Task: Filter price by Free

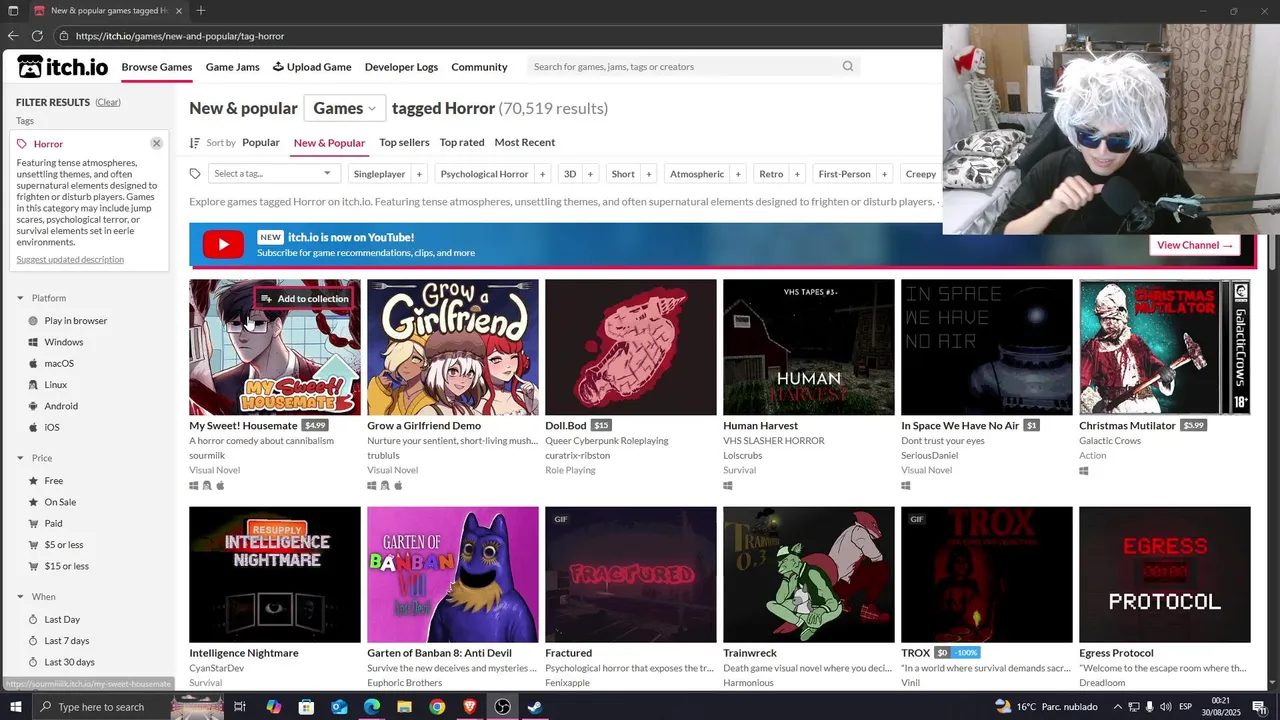Action: pos(53,481)
